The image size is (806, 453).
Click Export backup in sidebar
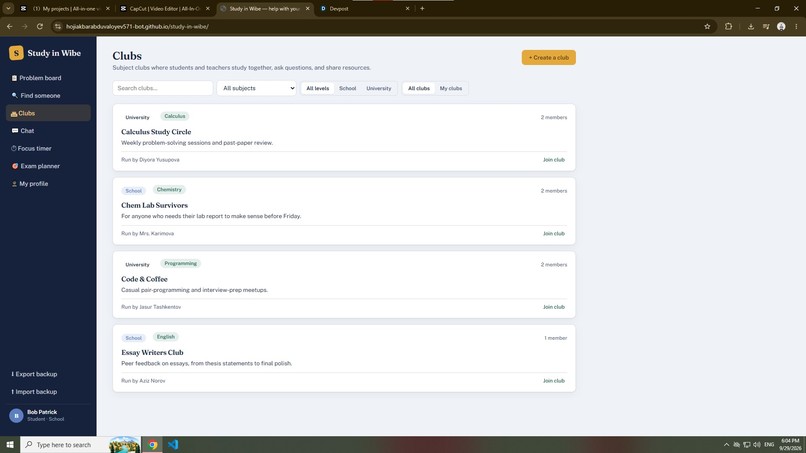click(x=48, y=374)
